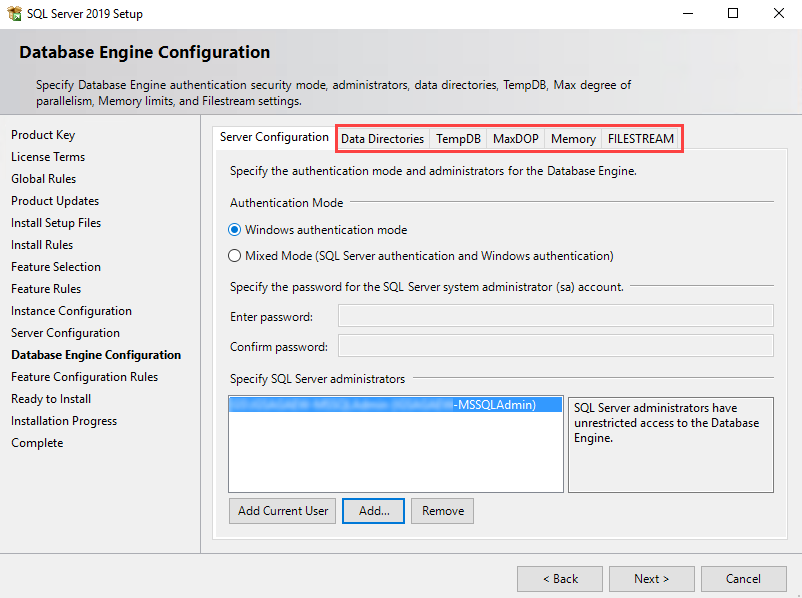
Task: Click the Complete step in sidebar
Action: [37, 443]
